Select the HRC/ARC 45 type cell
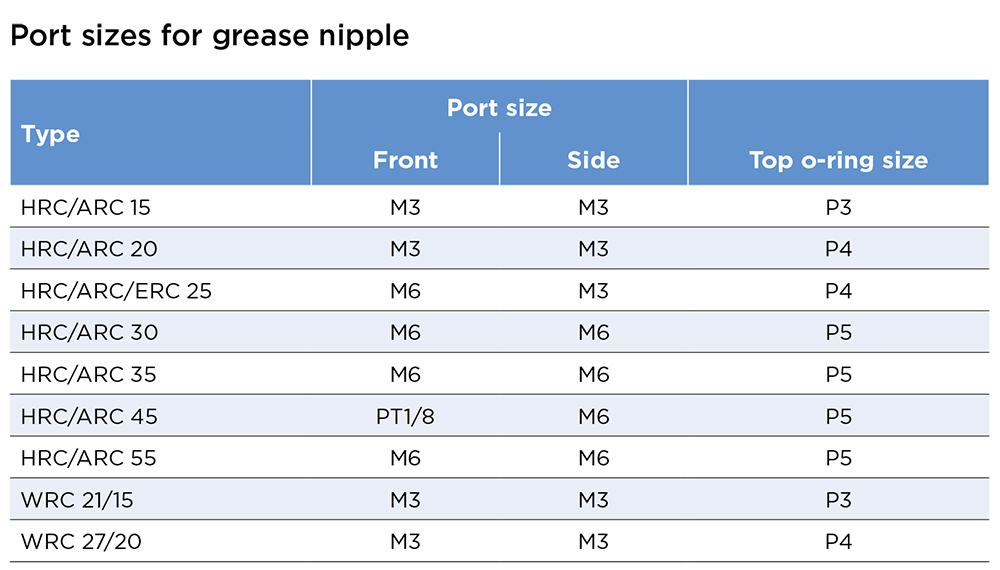This screenshot has width=1000, height=570. coord(89,416)
